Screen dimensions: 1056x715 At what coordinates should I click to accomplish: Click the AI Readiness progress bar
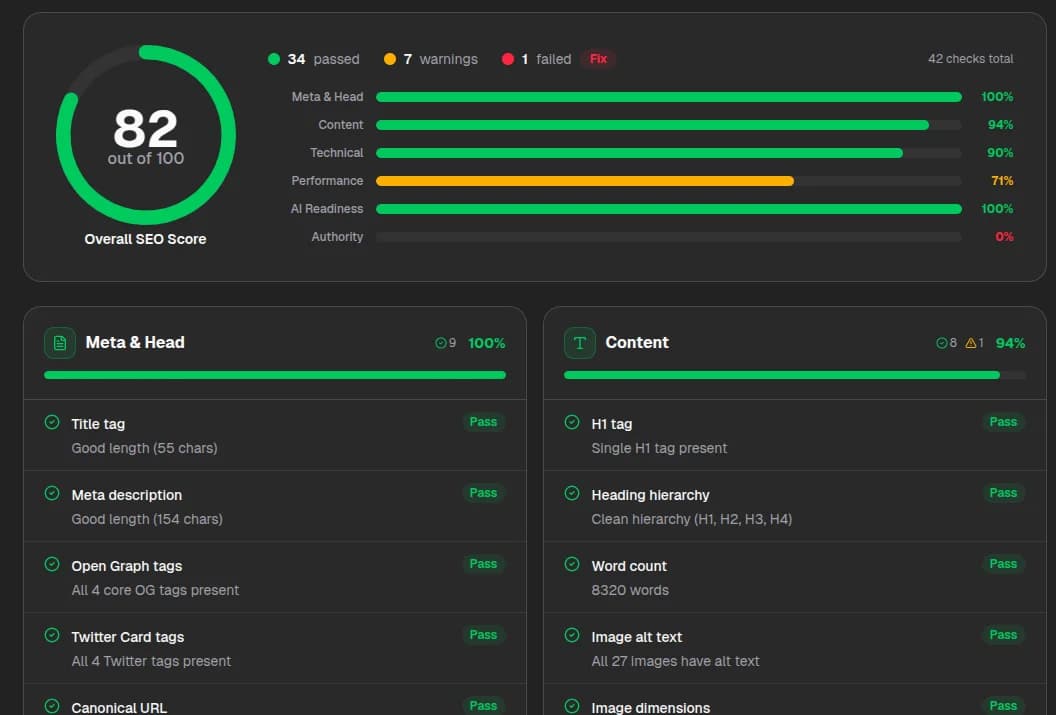667,209
